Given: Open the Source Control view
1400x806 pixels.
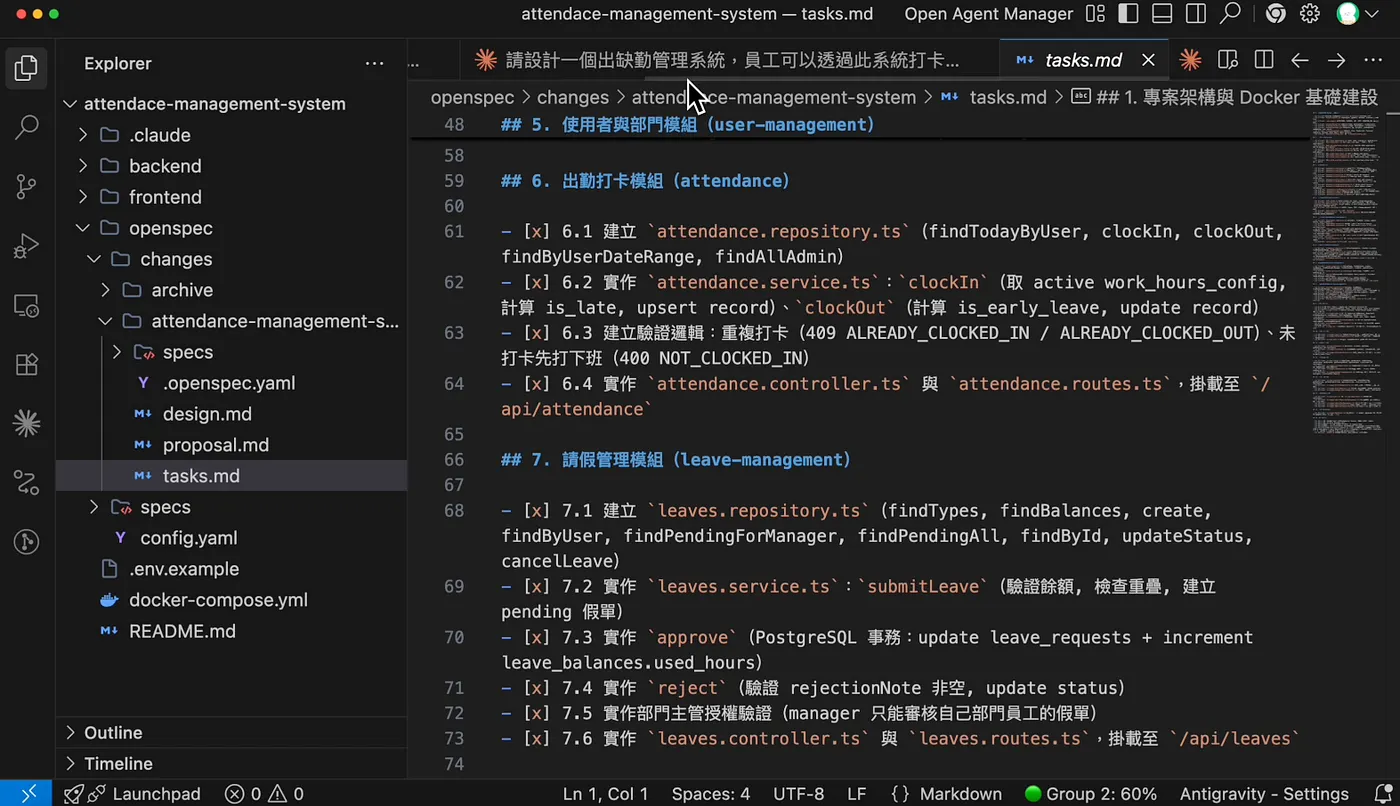Looking at the screenshot, I should [x=27, y=187].
